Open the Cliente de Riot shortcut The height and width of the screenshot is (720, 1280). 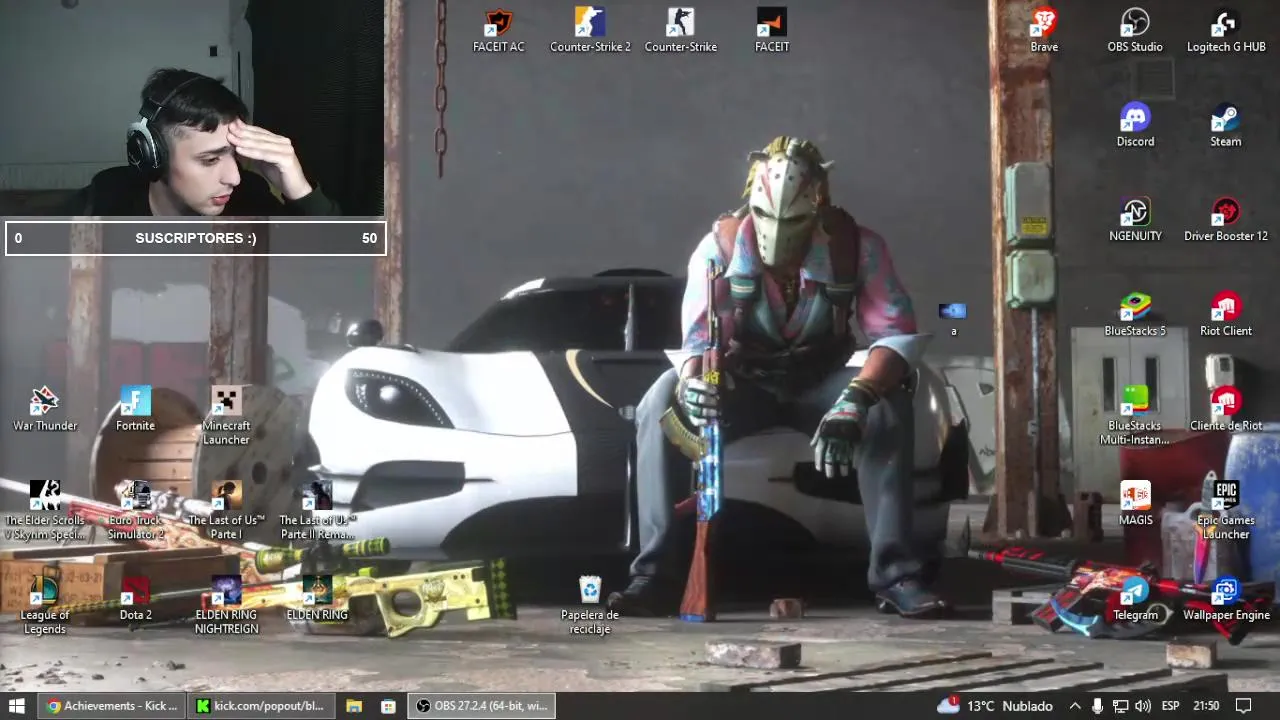pos(1226,409)
